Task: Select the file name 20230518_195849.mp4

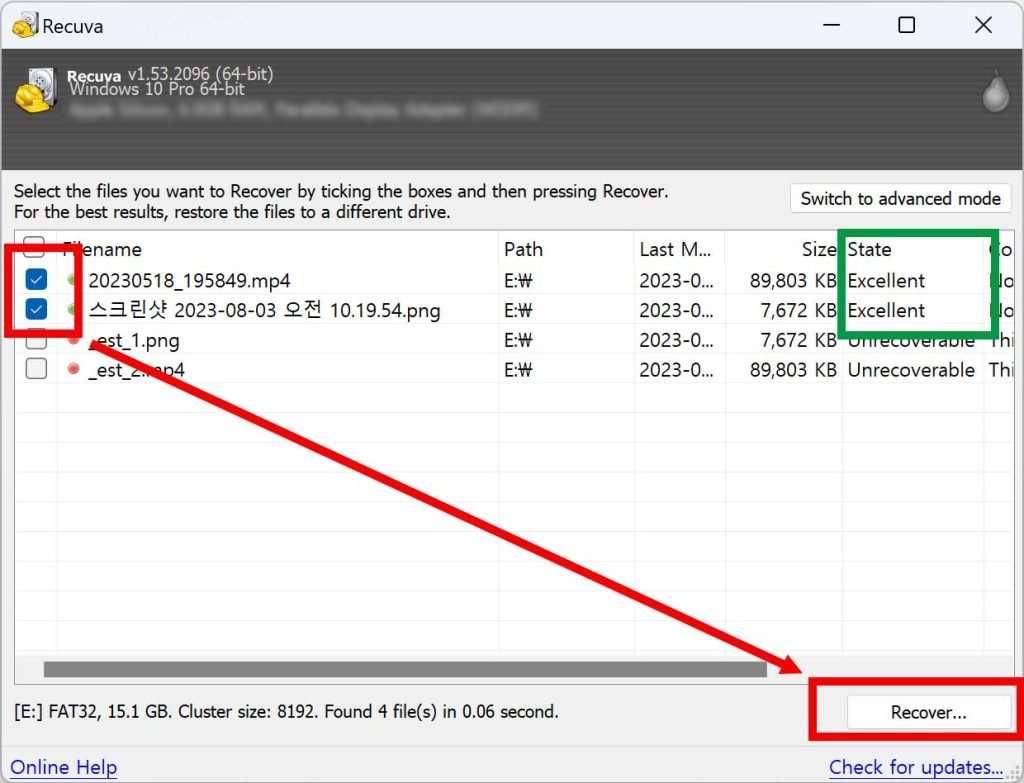Action: pos(189,281)
